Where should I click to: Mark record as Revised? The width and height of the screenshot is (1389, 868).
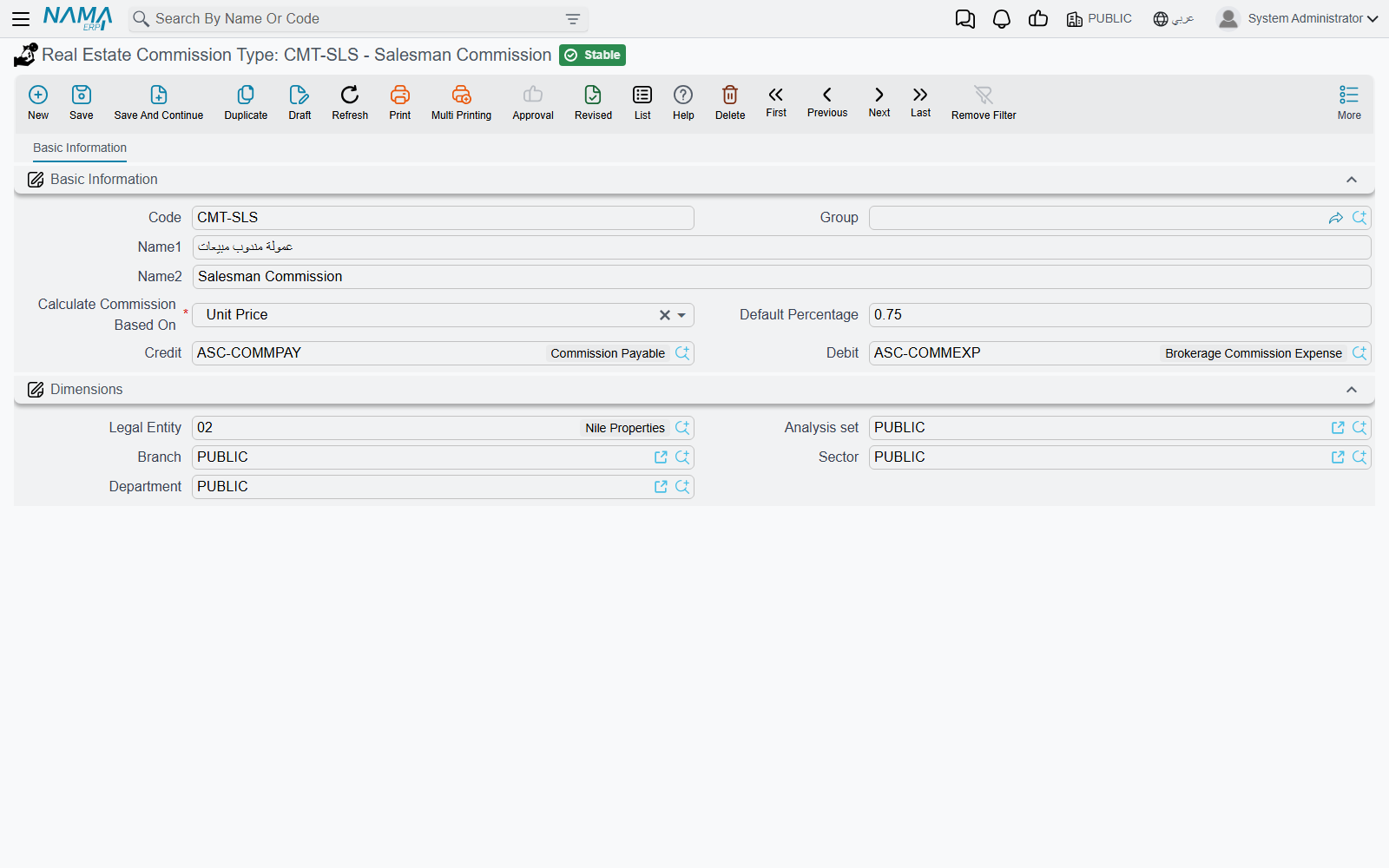[x=593, y=102]
